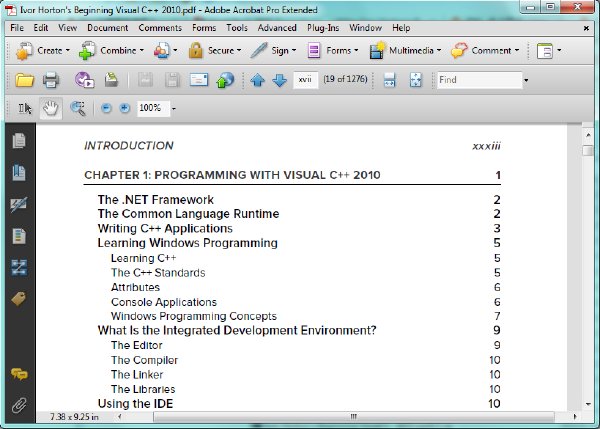
Task: Go to previous page with up arrow
Action: click(x=258, y=80)
